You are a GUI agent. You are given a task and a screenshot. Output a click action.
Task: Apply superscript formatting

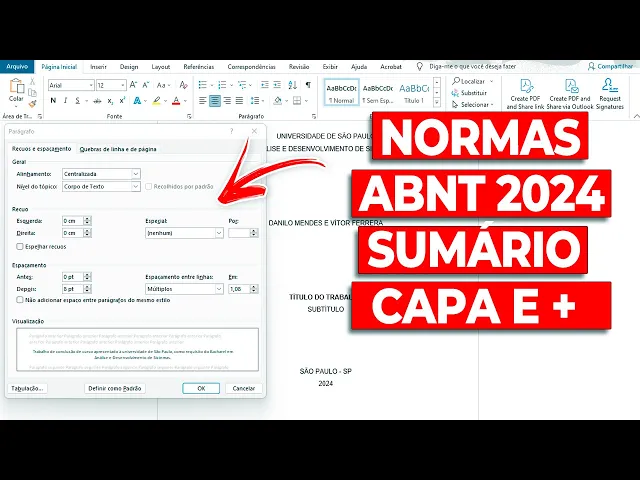[122, 100]
